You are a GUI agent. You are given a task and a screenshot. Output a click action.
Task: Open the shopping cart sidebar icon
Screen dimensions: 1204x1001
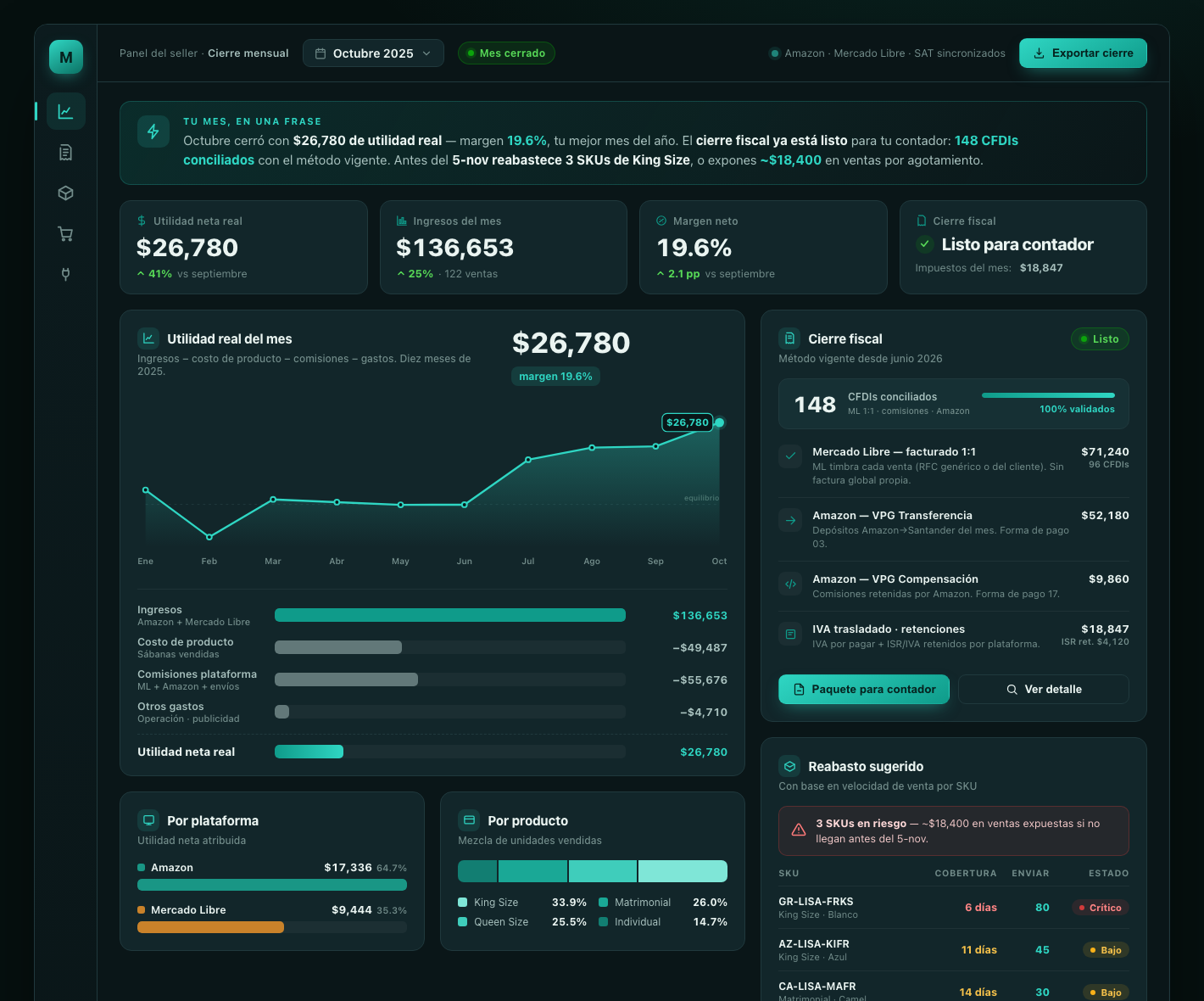66,234
